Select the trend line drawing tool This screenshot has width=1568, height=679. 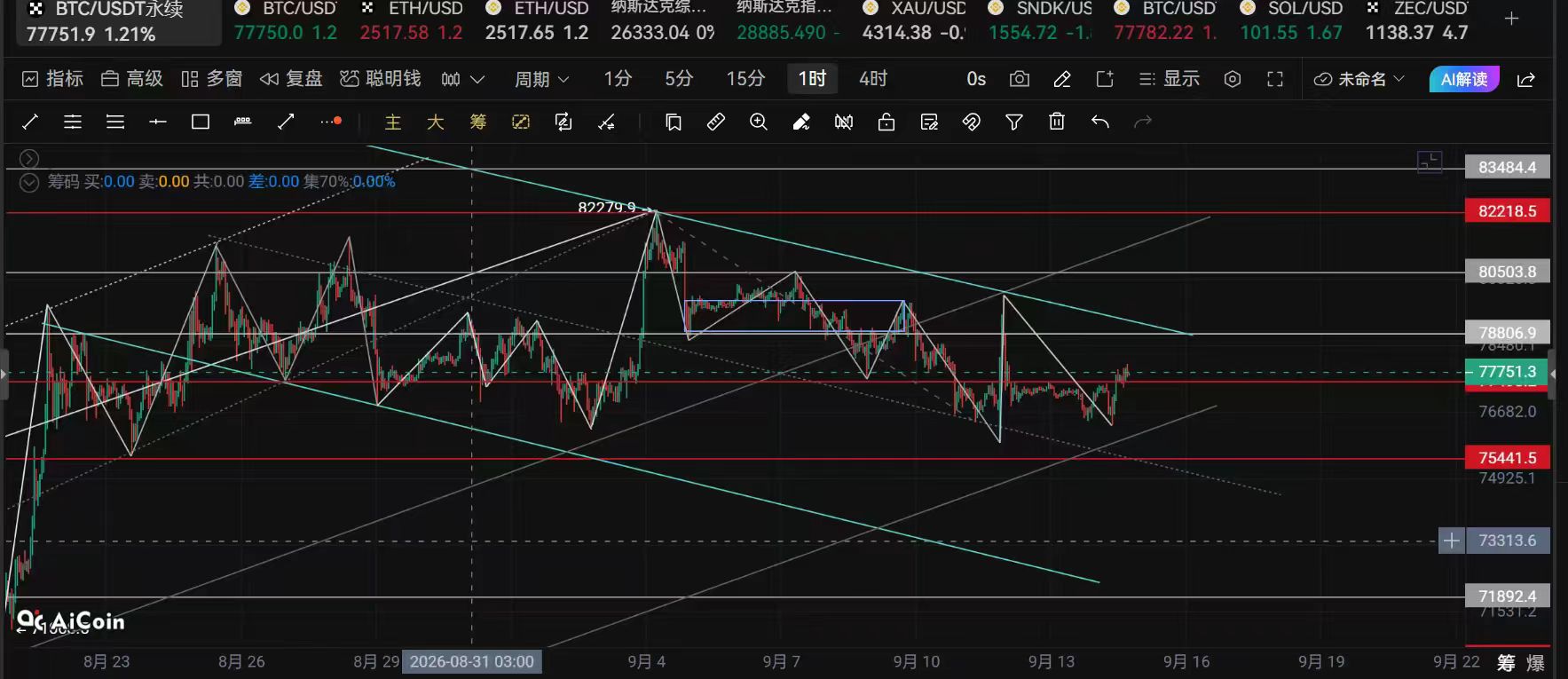(29, 122)
